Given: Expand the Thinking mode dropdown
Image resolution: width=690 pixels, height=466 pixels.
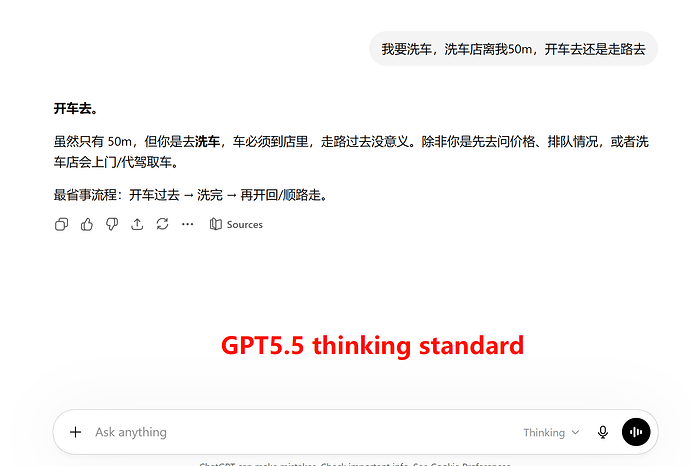Looking at the screenshot, I should coord(551,433).
